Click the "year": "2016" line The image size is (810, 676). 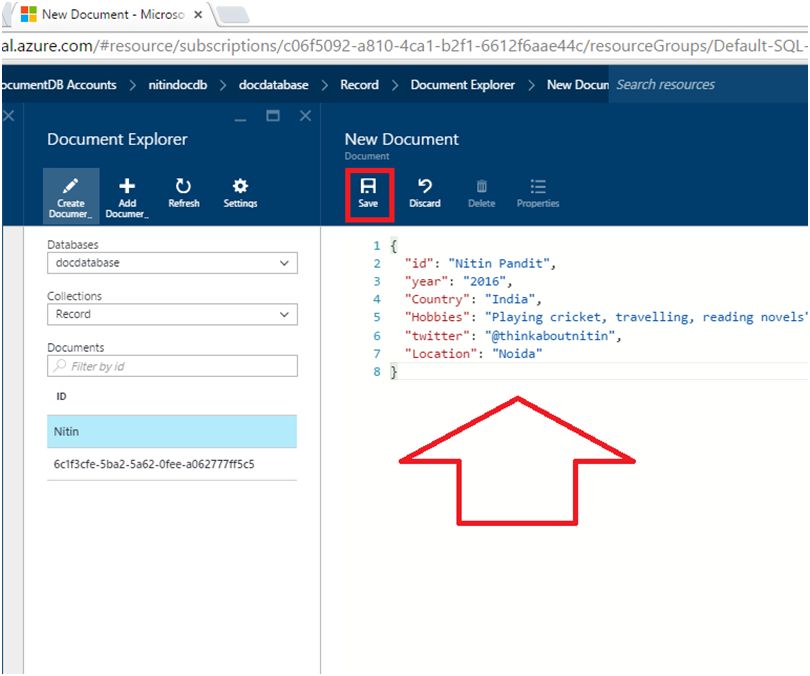click(458, 281)
